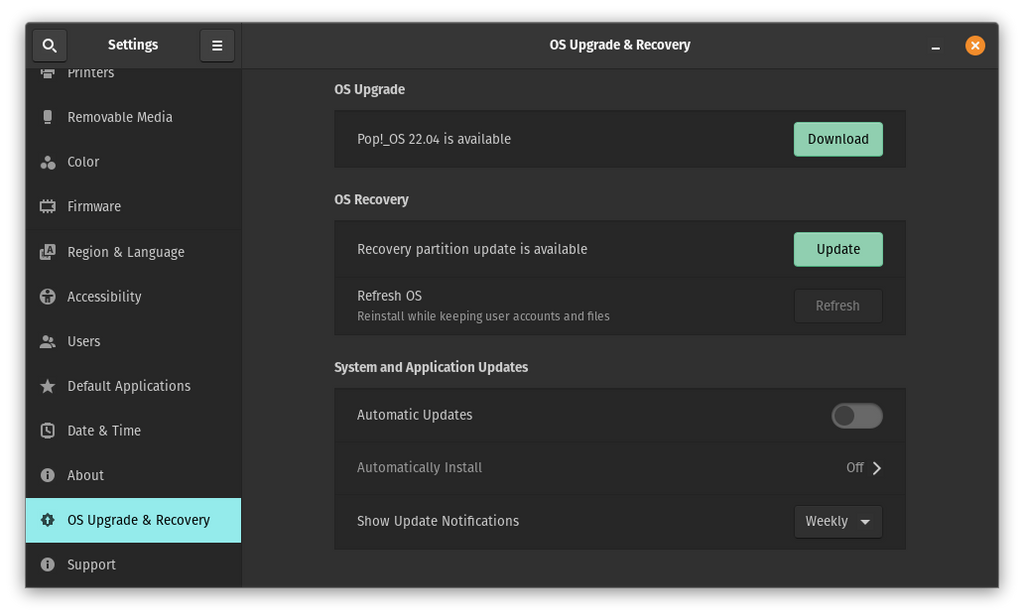Click the disabled Refresh toggle area
The height and width of the screenshot is (616, 1024).
[x=838, y=305]
